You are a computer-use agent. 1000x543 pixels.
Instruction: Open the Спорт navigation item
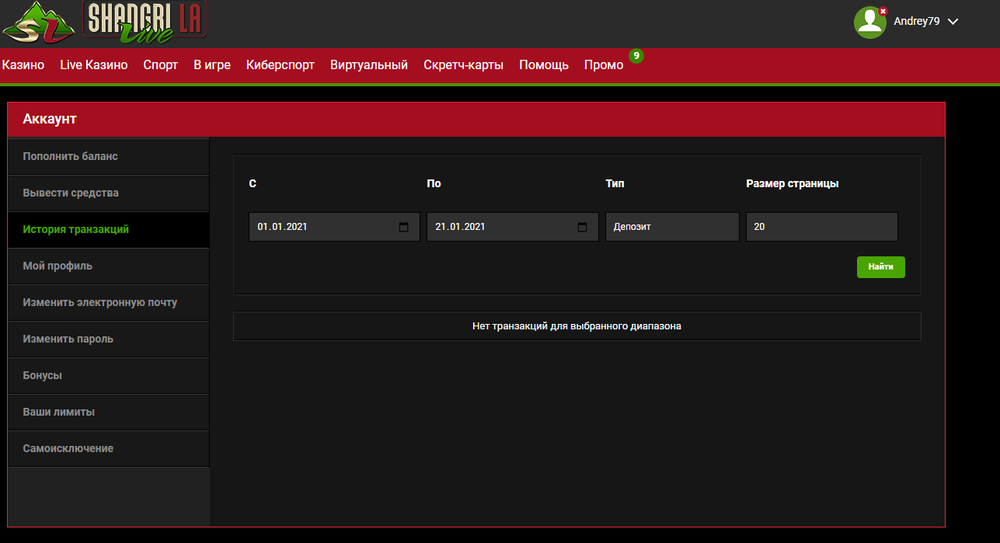point(160,65)
